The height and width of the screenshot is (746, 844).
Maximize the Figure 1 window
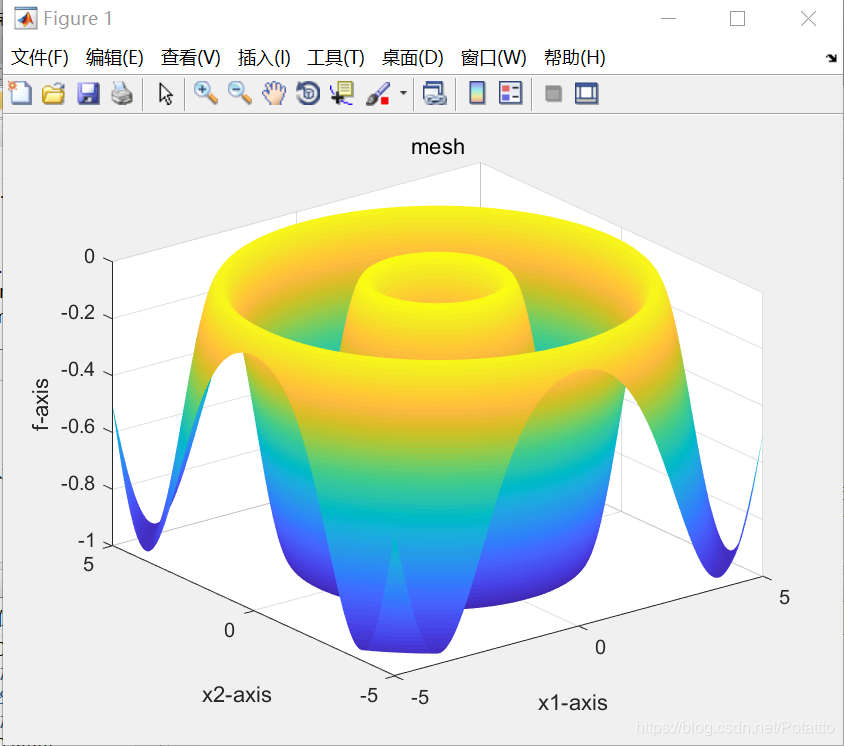737,19
